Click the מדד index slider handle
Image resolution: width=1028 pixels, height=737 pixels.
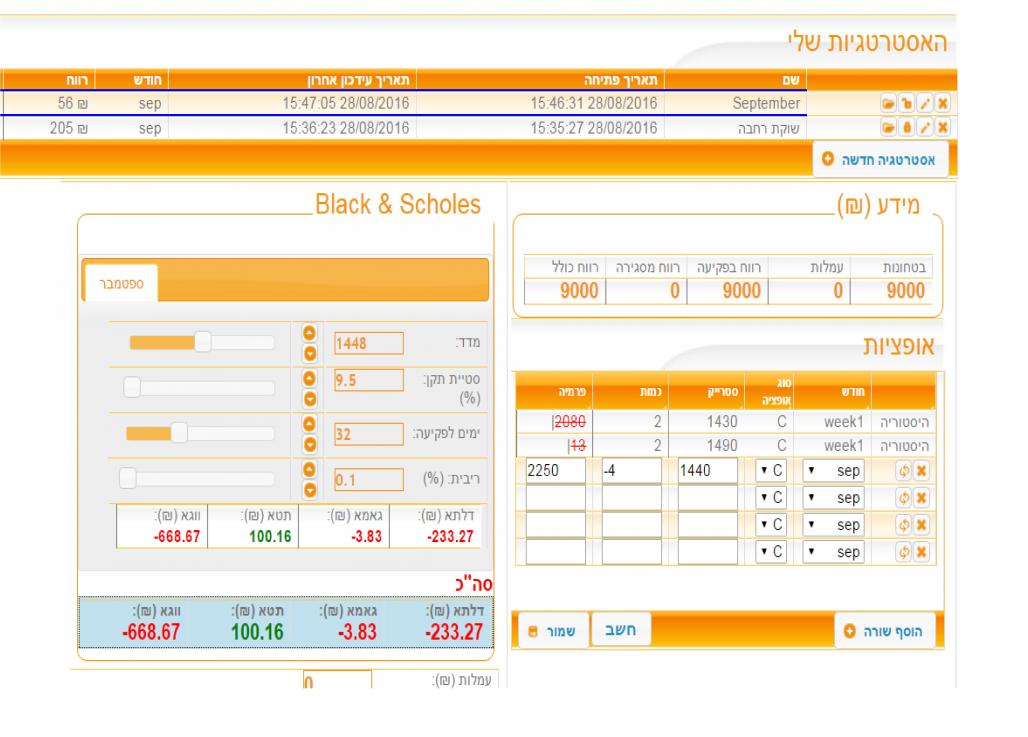click(x=202, y=343)
